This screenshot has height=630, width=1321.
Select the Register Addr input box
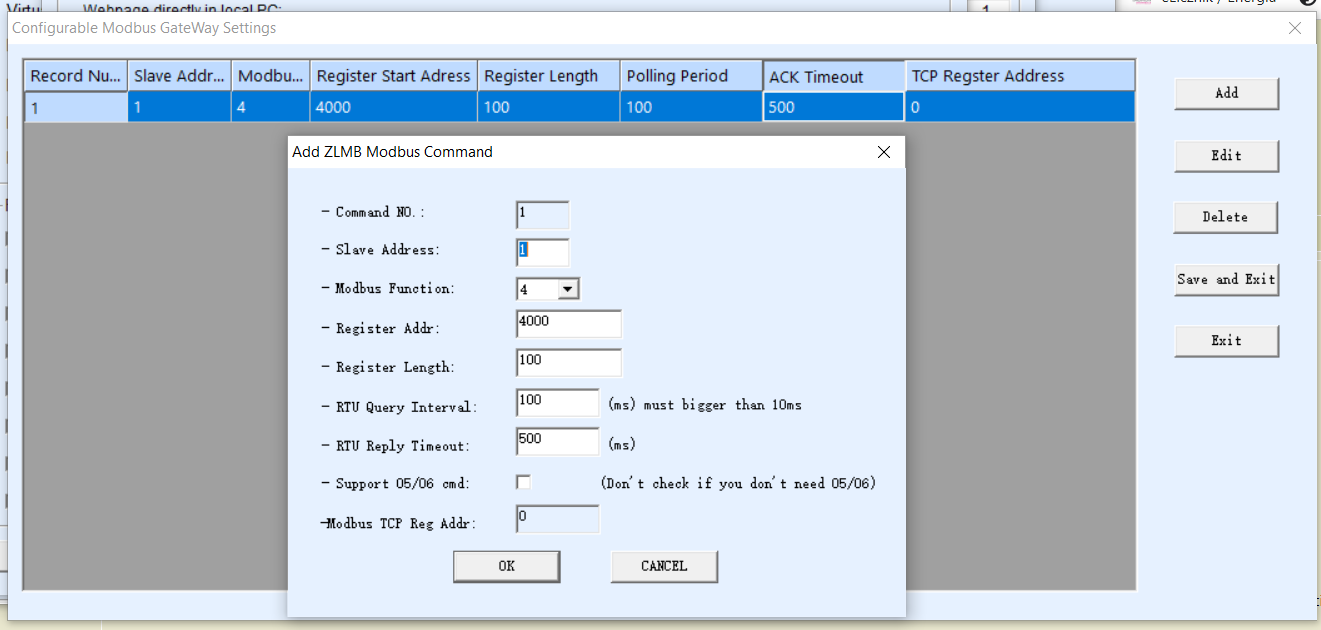[568, 323]
